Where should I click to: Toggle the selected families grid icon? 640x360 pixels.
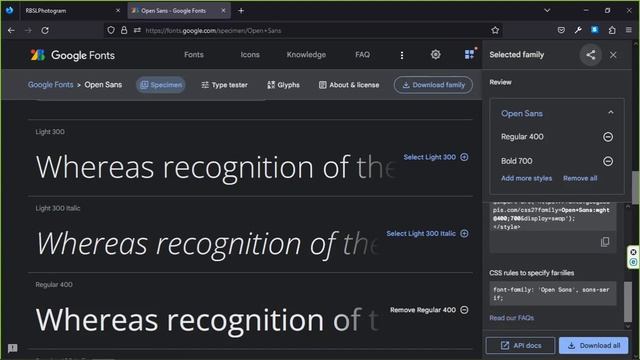(x=469, y=54)
